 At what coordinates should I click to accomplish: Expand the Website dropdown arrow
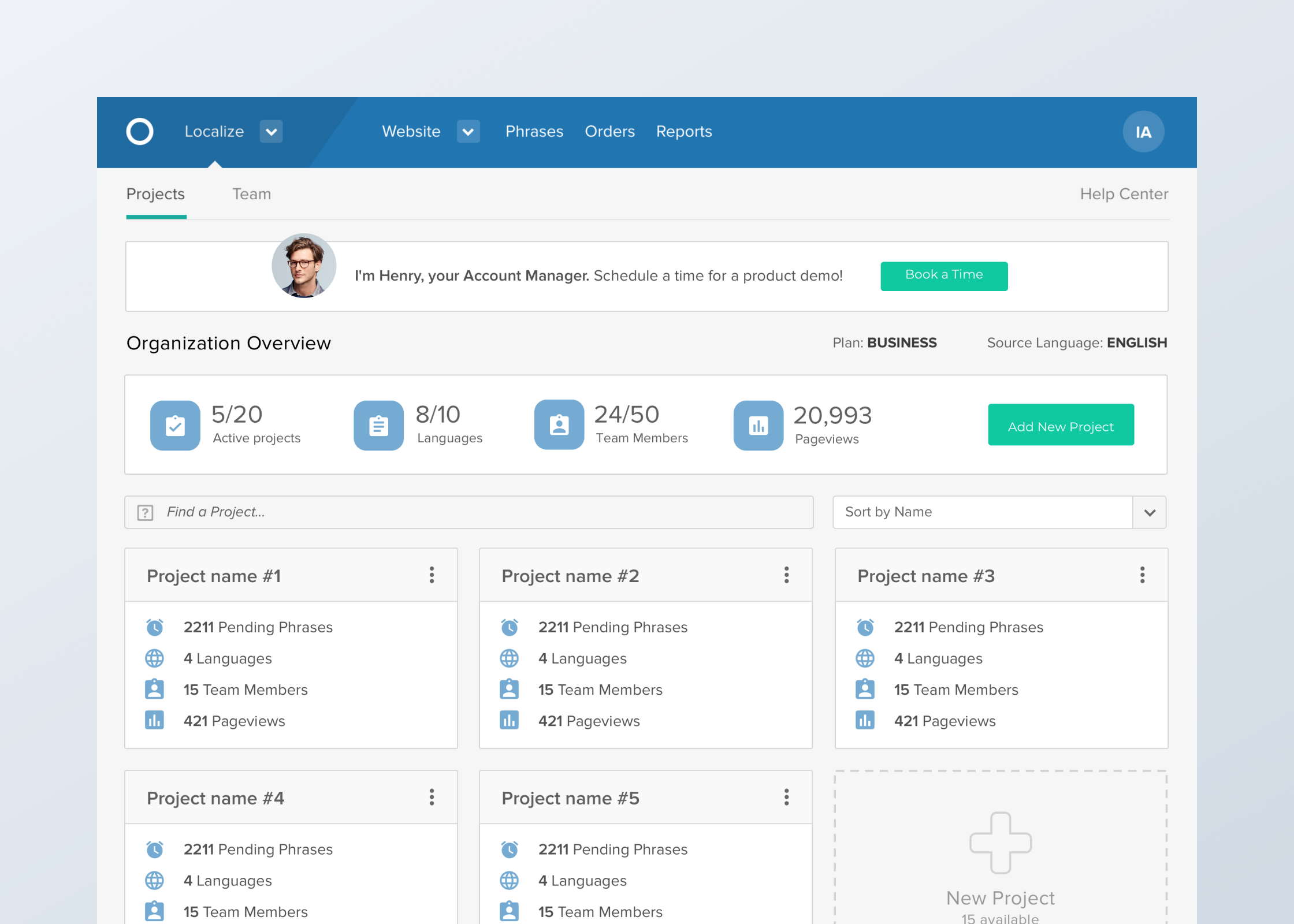point(468,132)
